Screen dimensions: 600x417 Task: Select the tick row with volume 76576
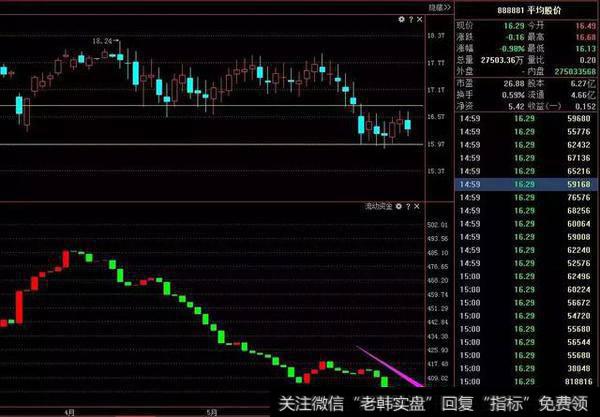click(526, 197)
